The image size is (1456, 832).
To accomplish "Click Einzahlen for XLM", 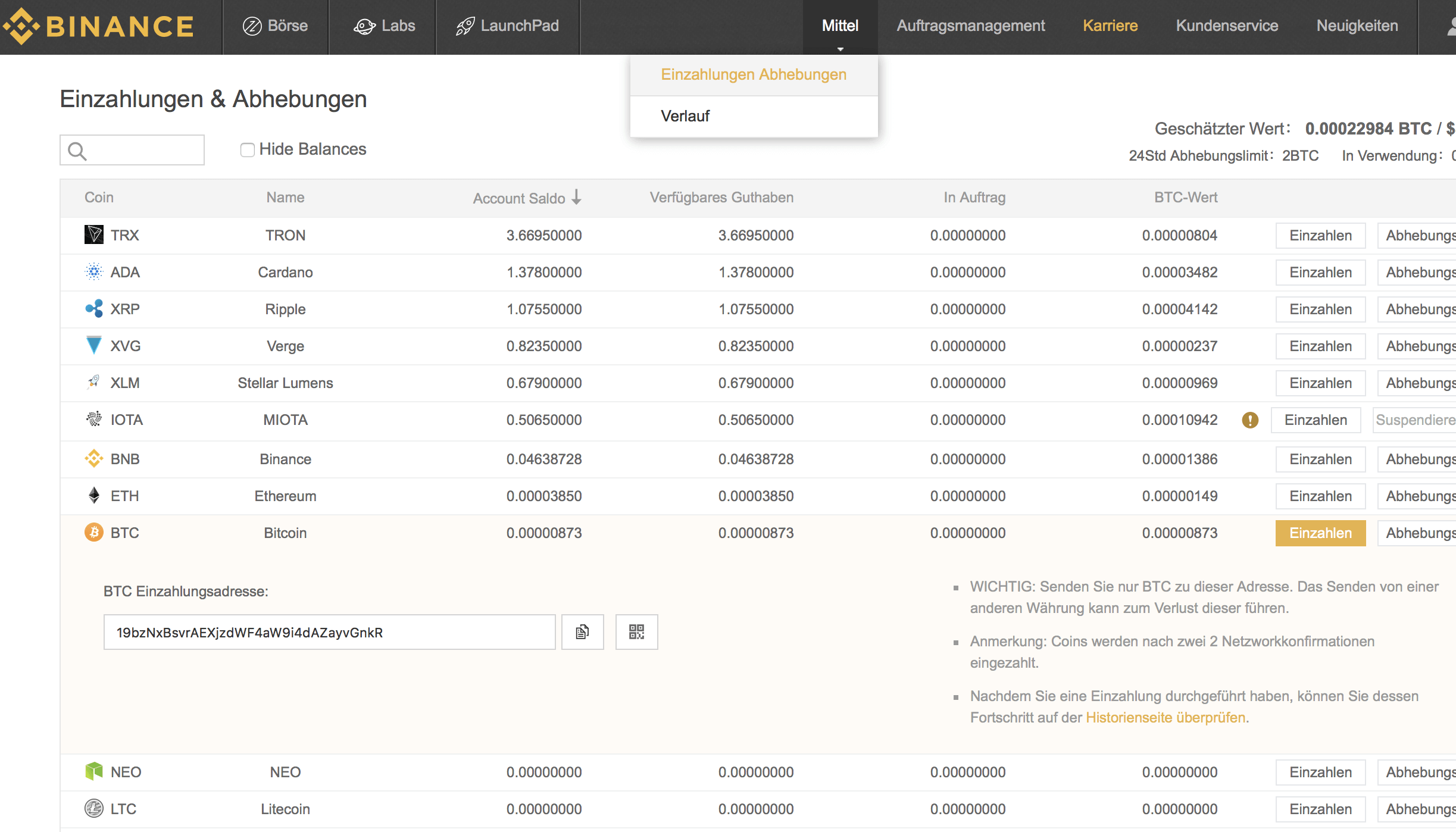I will (x=1320, y=383).
